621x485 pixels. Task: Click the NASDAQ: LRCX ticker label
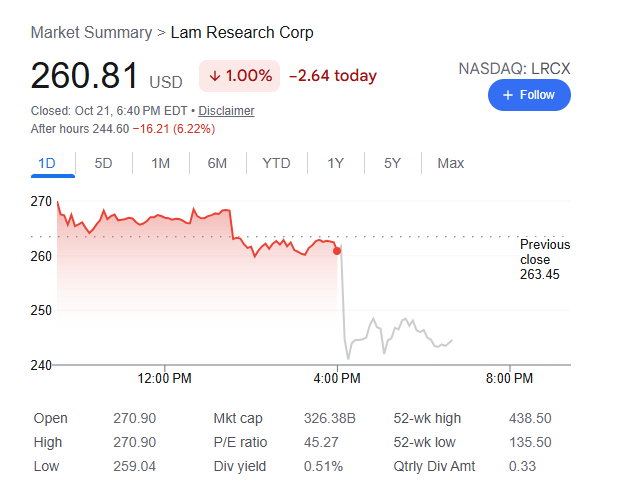coord(514,69)
